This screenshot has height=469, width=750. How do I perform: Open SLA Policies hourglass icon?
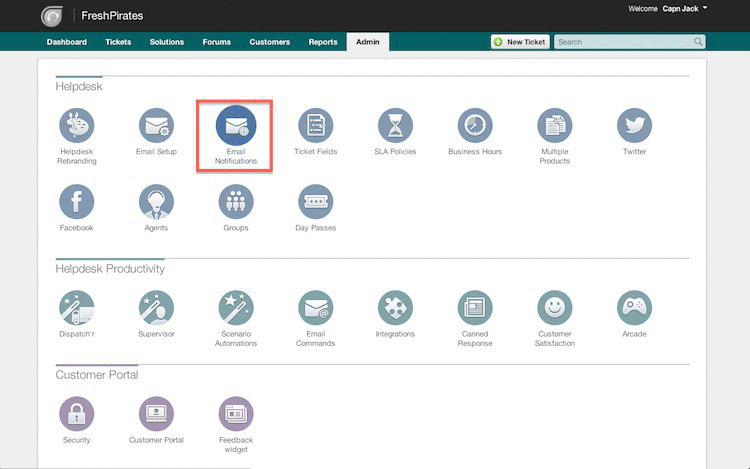tap(395, 126)
